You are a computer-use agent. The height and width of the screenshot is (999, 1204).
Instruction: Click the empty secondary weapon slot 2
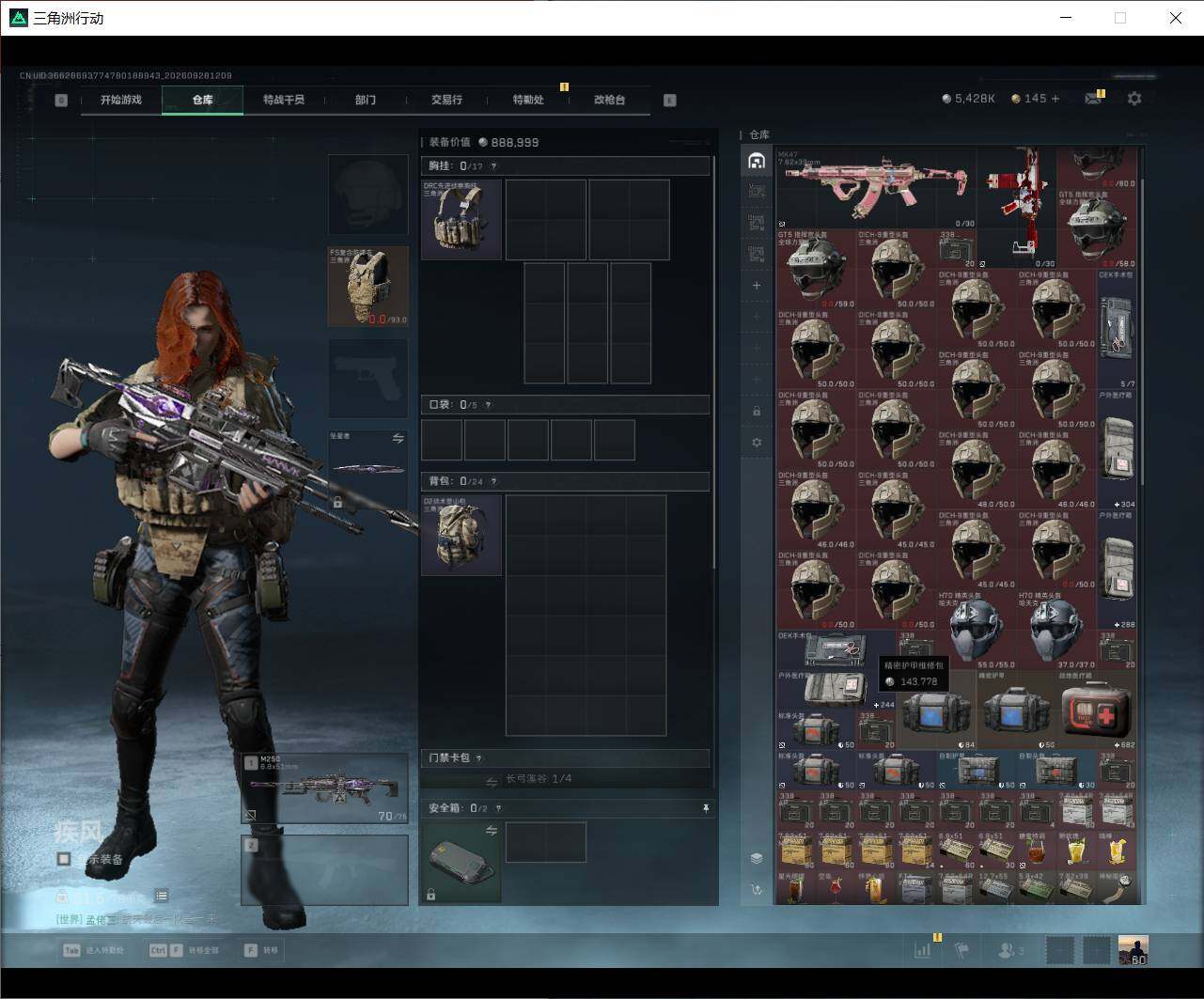(x=325, y=870)
